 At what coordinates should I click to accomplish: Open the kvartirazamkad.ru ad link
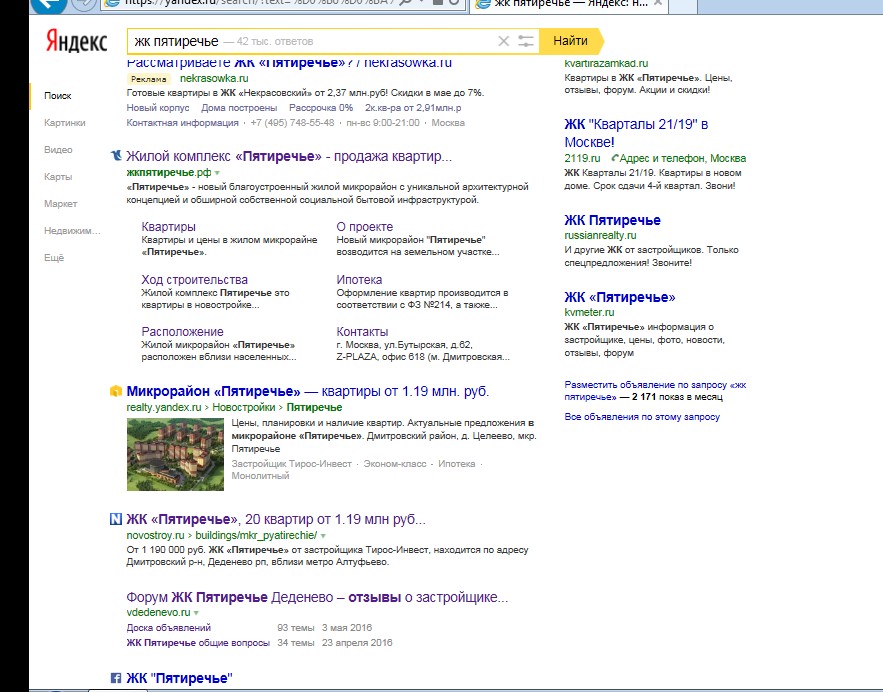pyautogui.click(x=606, y=63)
